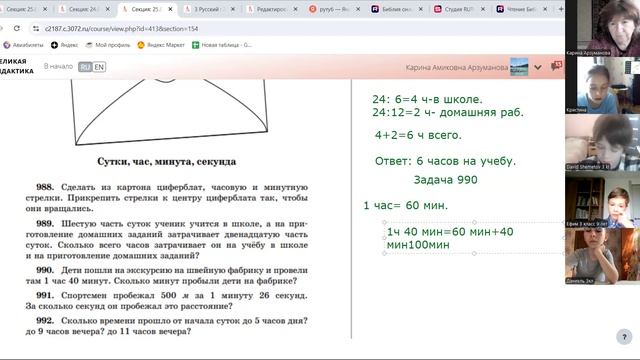Close the рутуб Яндекс tab
640x360 pixels.
pos(358,9)
